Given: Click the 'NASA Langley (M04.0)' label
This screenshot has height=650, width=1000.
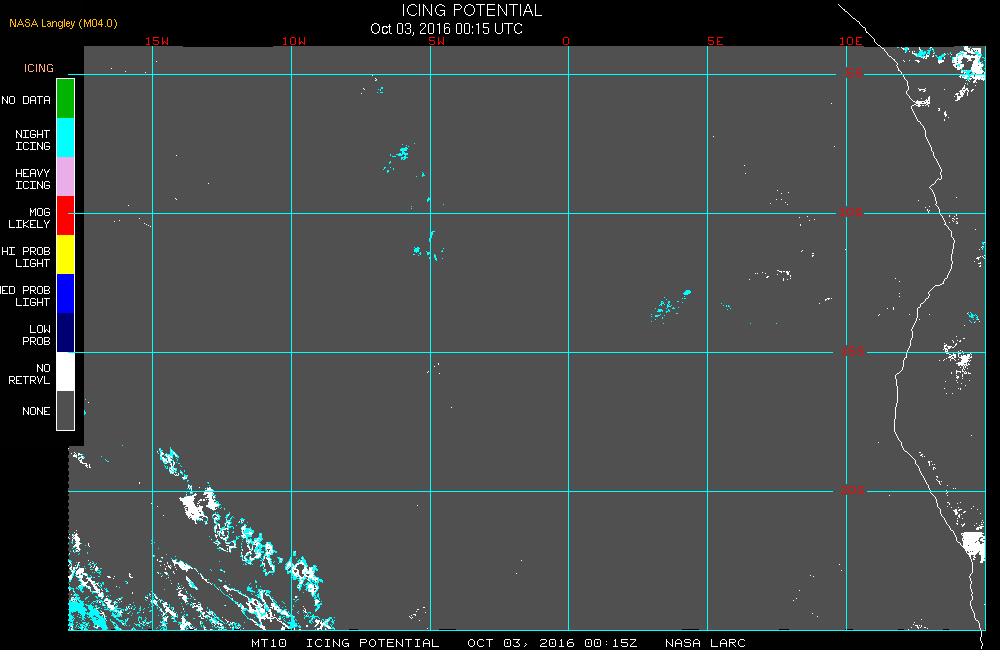Looking at the screenshot, I should point(63,23).
